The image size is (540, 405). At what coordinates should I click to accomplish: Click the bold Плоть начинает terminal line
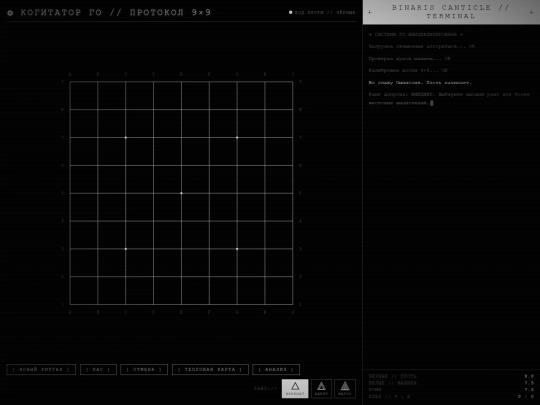click(x=420, y=83)
